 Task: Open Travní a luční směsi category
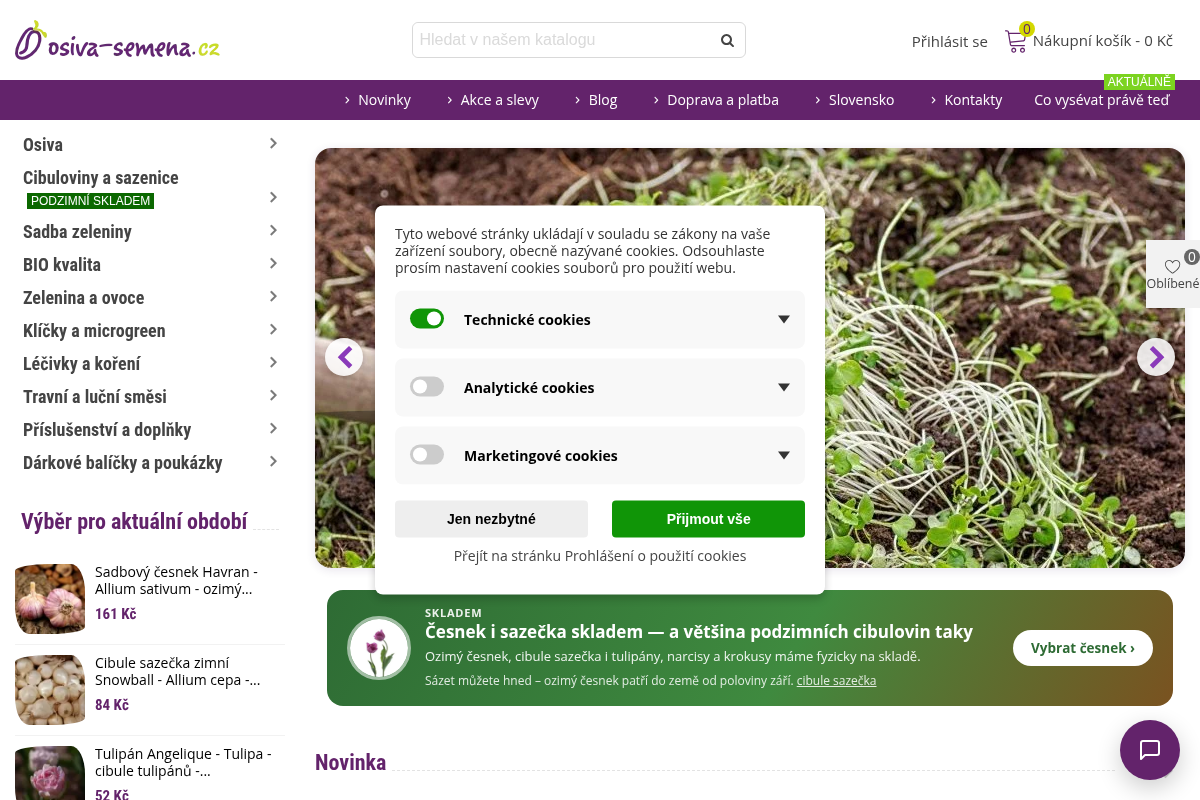(x=95, y=396)
